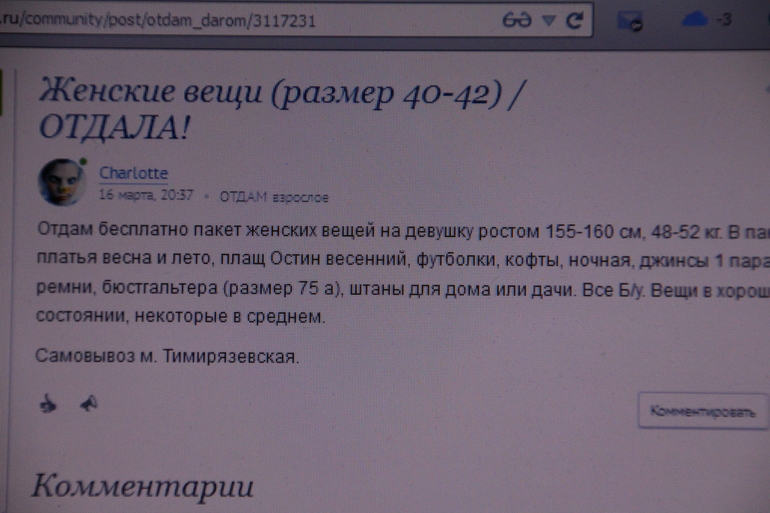Open the "ОТДАМ взрослое" category link
Screen dimensions: 770x513
pyautogui.click(x=273, y=197)
